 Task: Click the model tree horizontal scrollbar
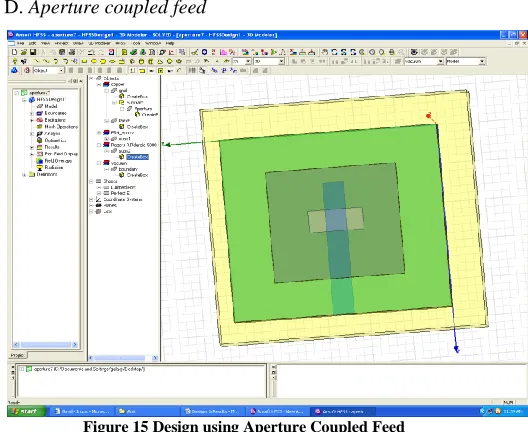(x=123, y=358)
